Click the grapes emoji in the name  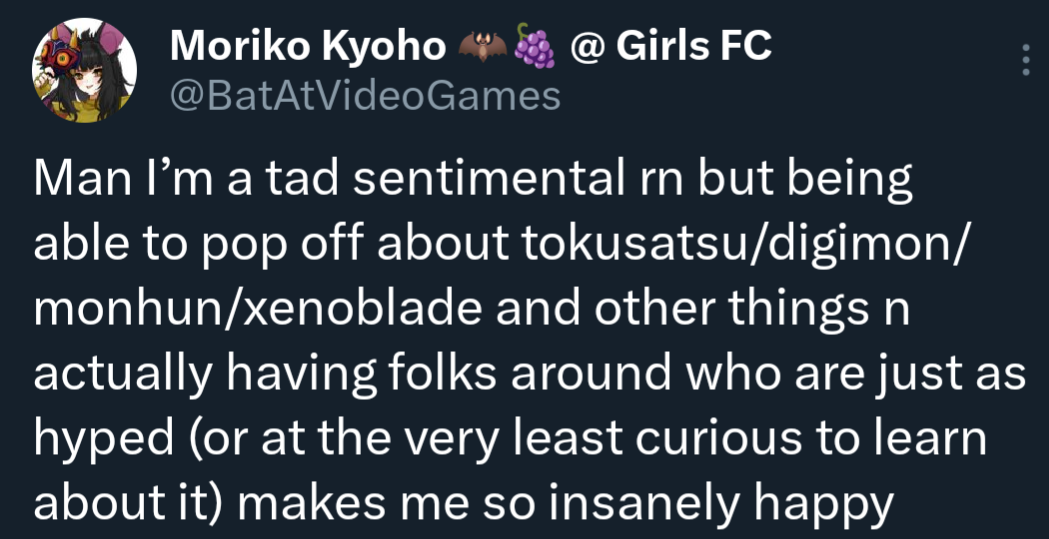535,46
